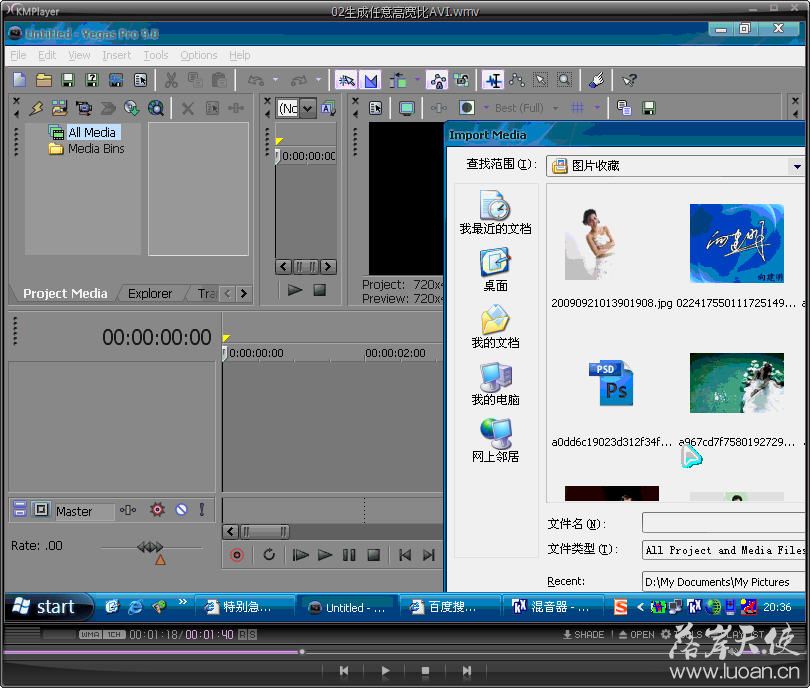Select the Selection Edit tool
Screen dimensions: 810x688
tap(540, 80)
